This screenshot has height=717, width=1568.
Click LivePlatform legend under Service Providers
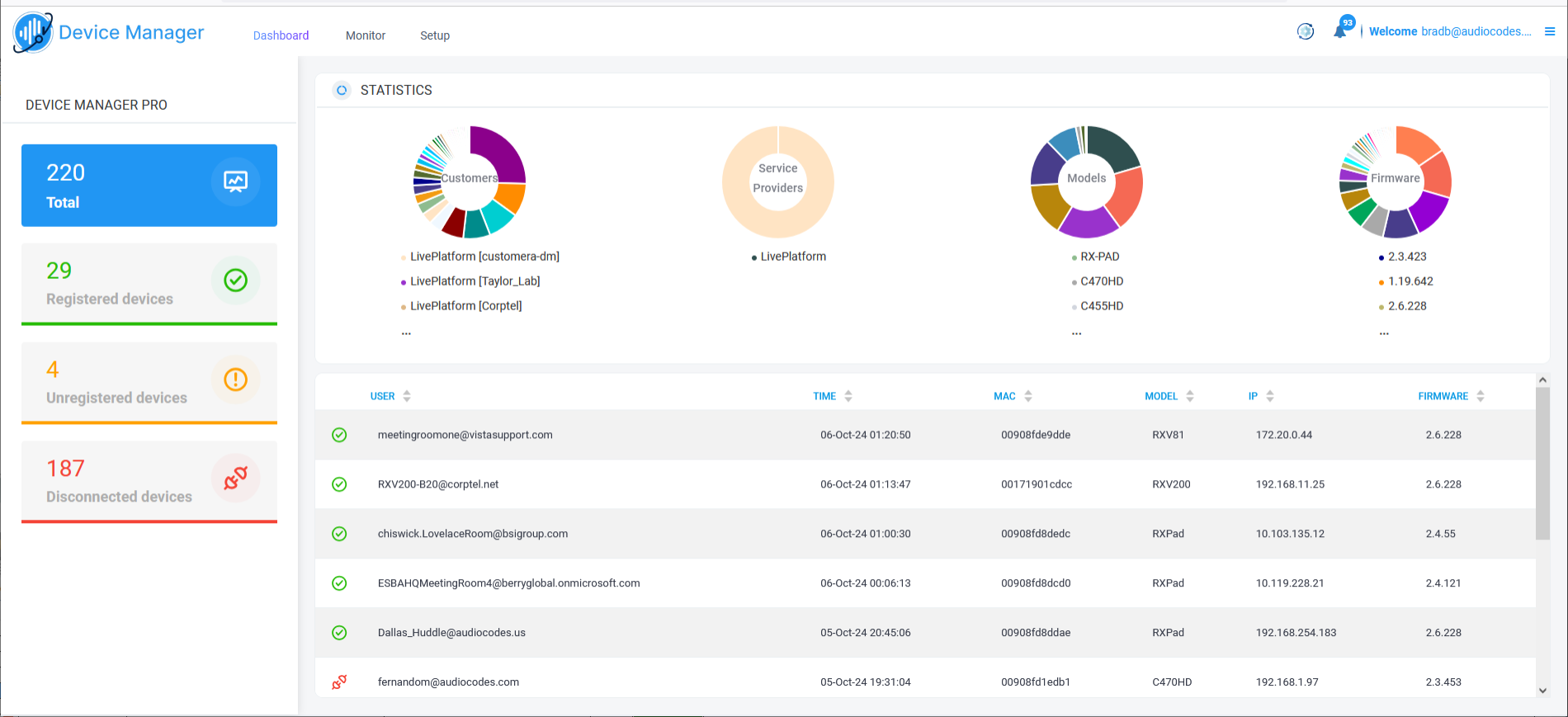pyautogui.click(x=793, y=257)
